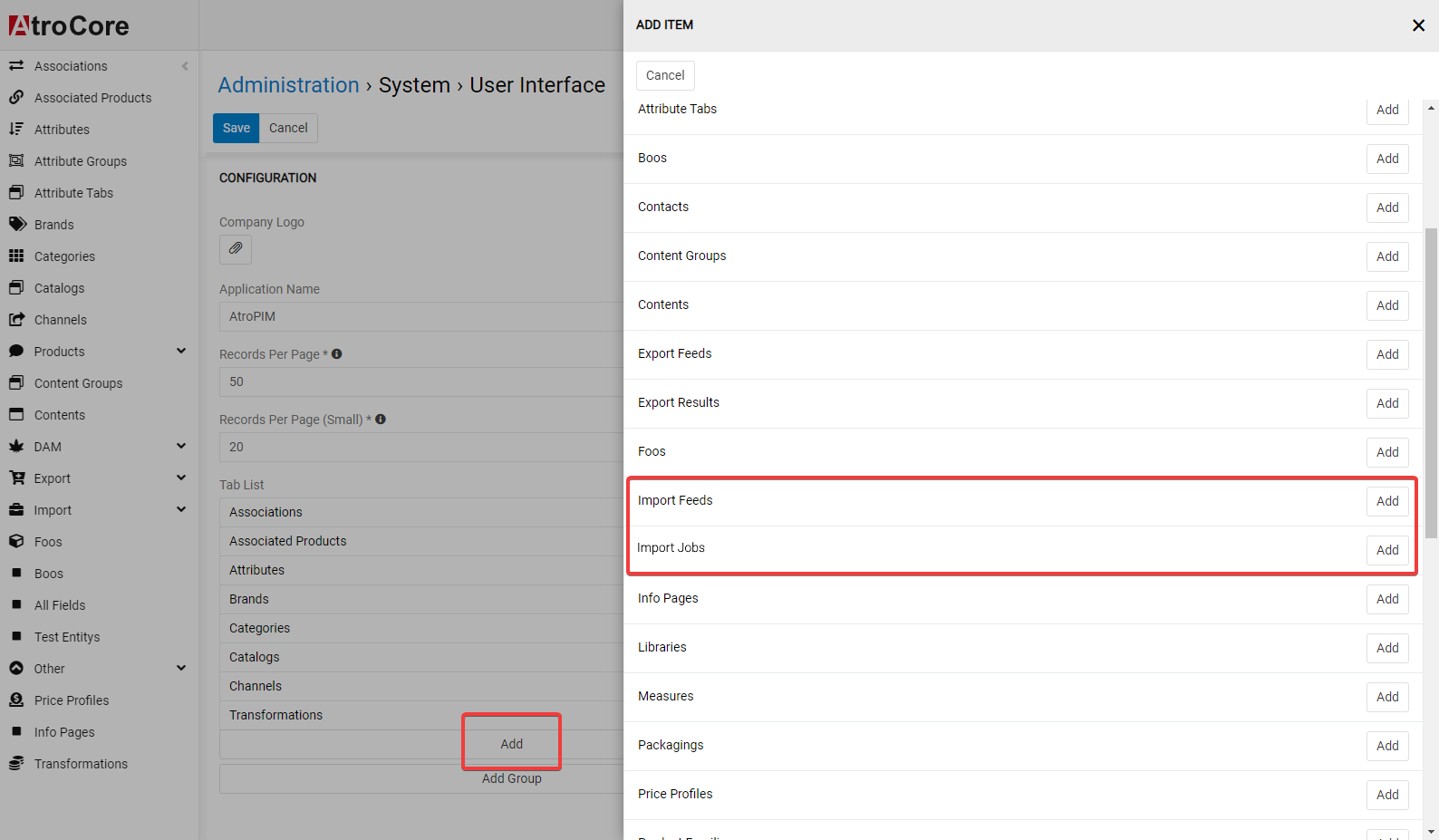
Task: Click the Transformations stack icon in sidebar
Action: [16, 763]
